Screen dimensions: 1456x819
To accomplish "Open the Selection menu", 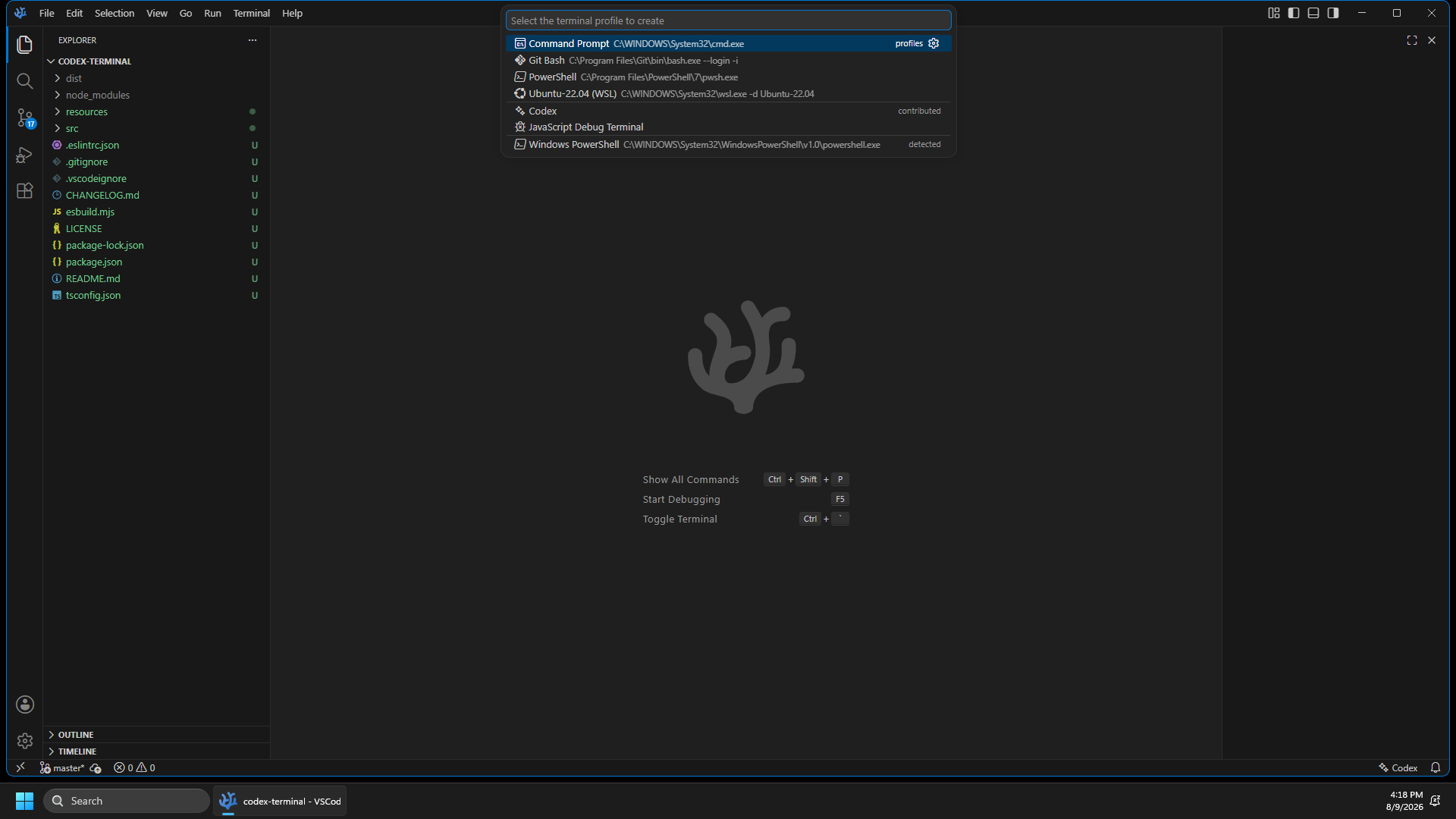I will [115, 13].
